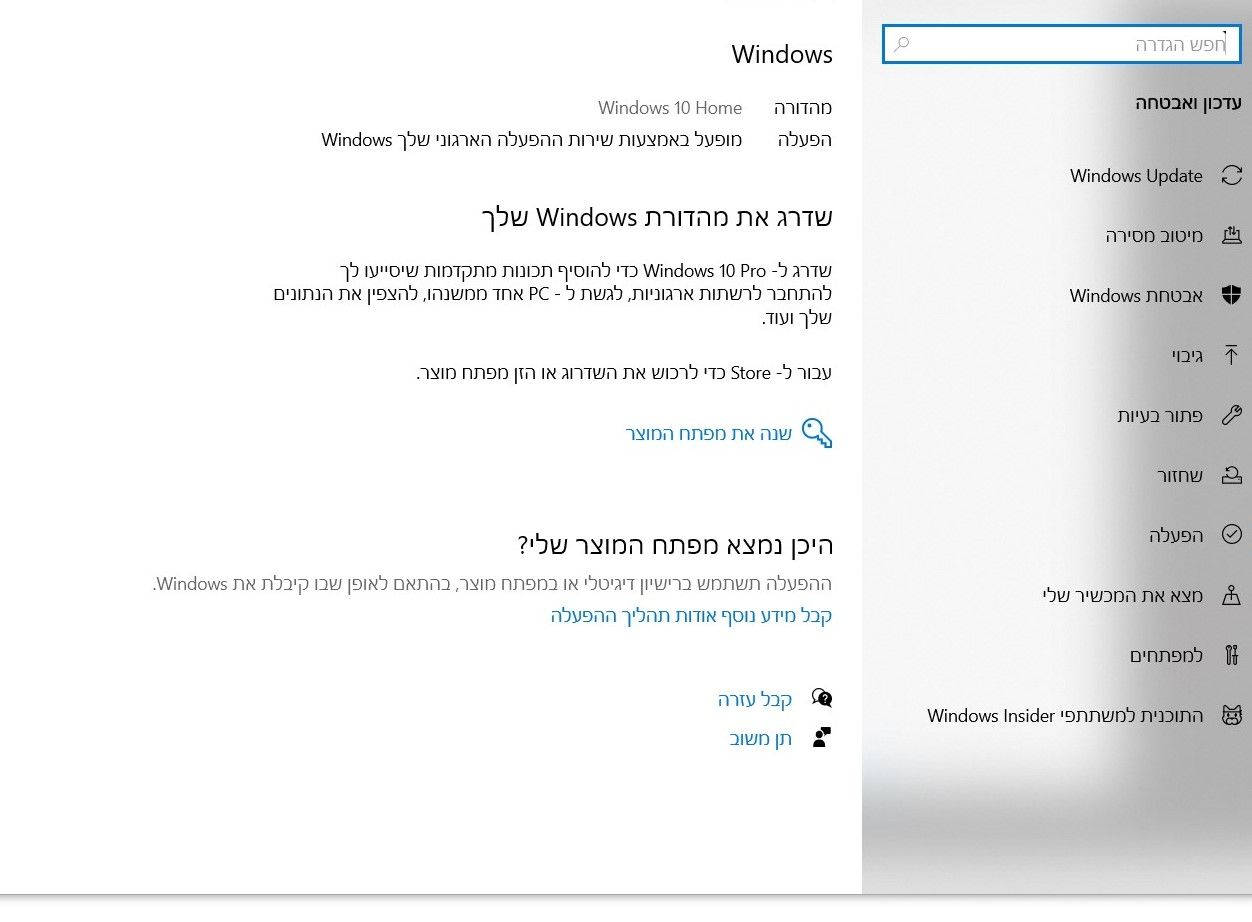Click the היכן נמצא מפתח המוצר שלי heading
The height and width of the screenshot is (922, 1252).
tap(675, 545)
